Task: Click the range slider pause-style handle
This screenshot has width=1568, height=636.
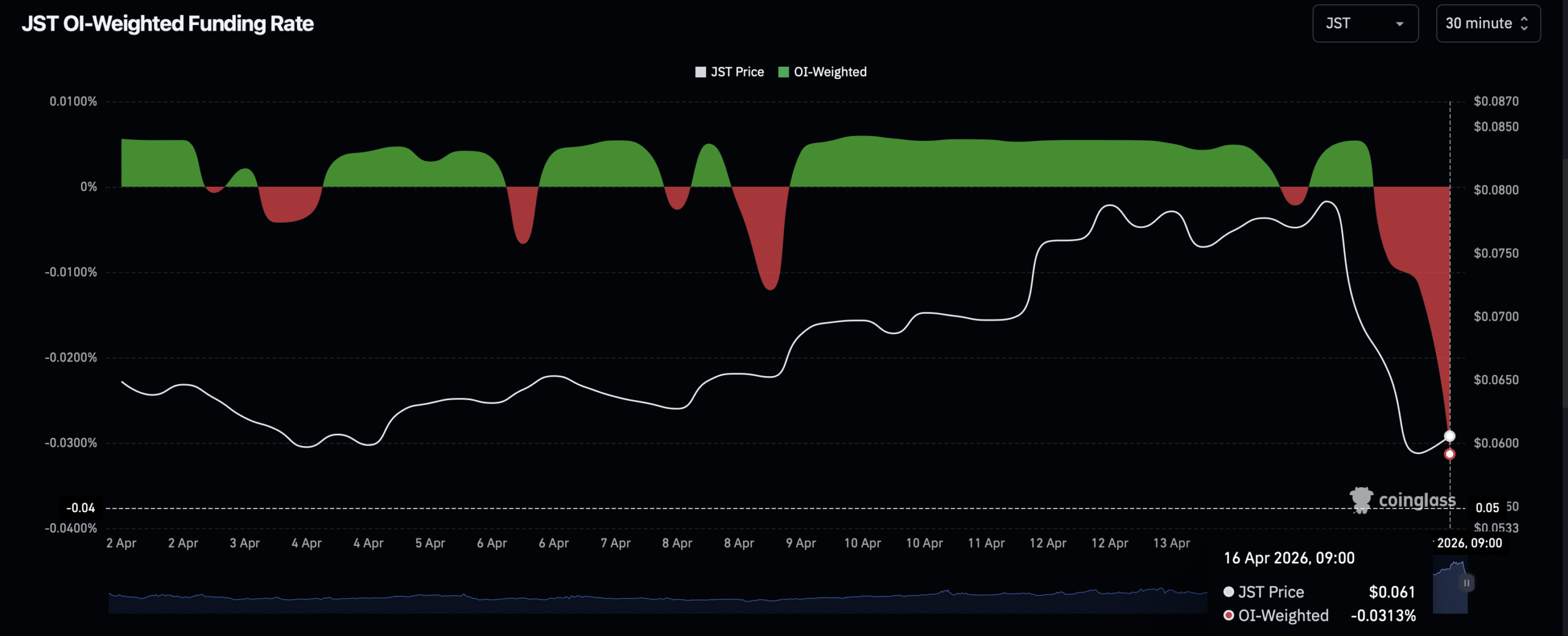Action: (1466, 583)
